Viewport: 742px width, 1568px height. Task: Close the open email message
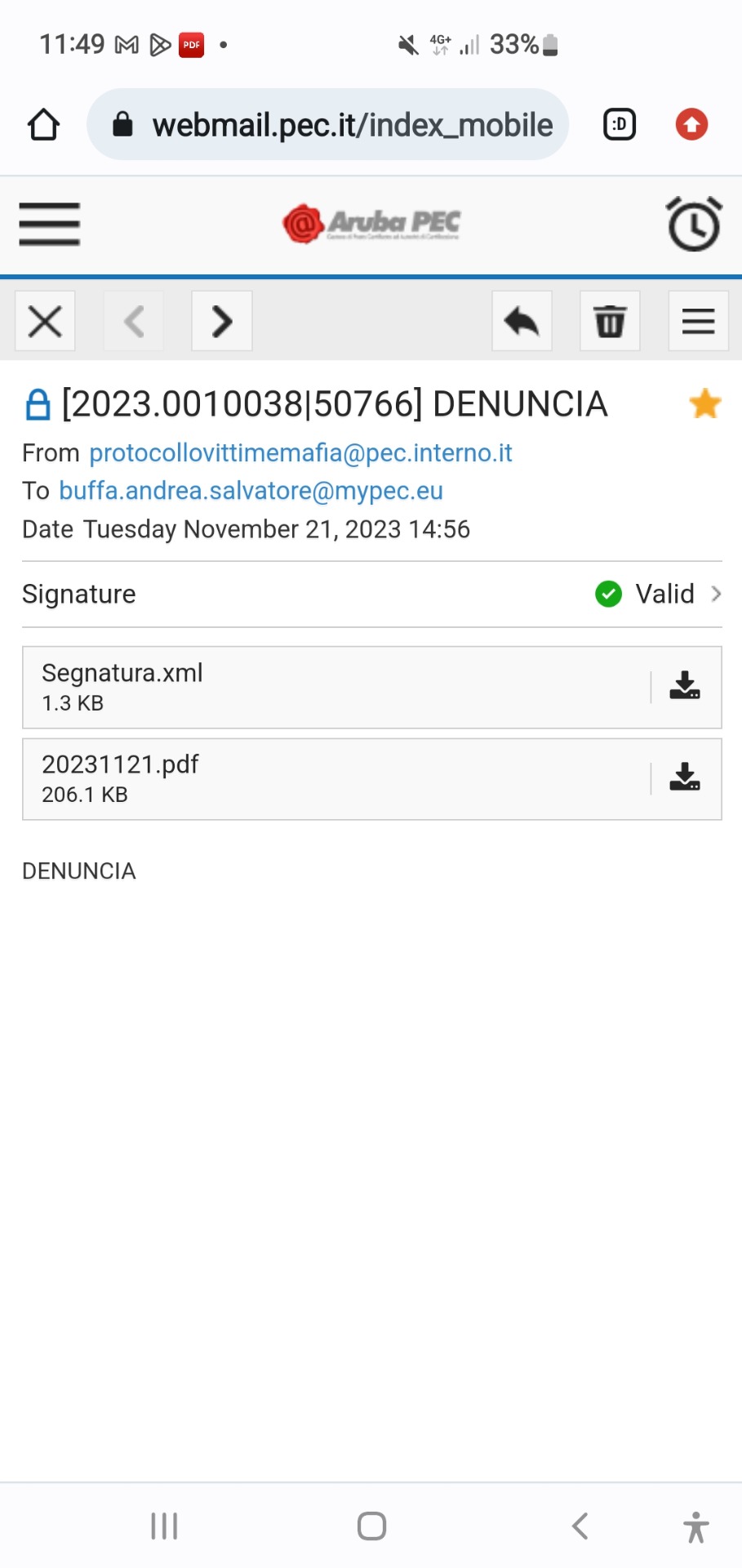pyautogui.click(x=45, y=321)
